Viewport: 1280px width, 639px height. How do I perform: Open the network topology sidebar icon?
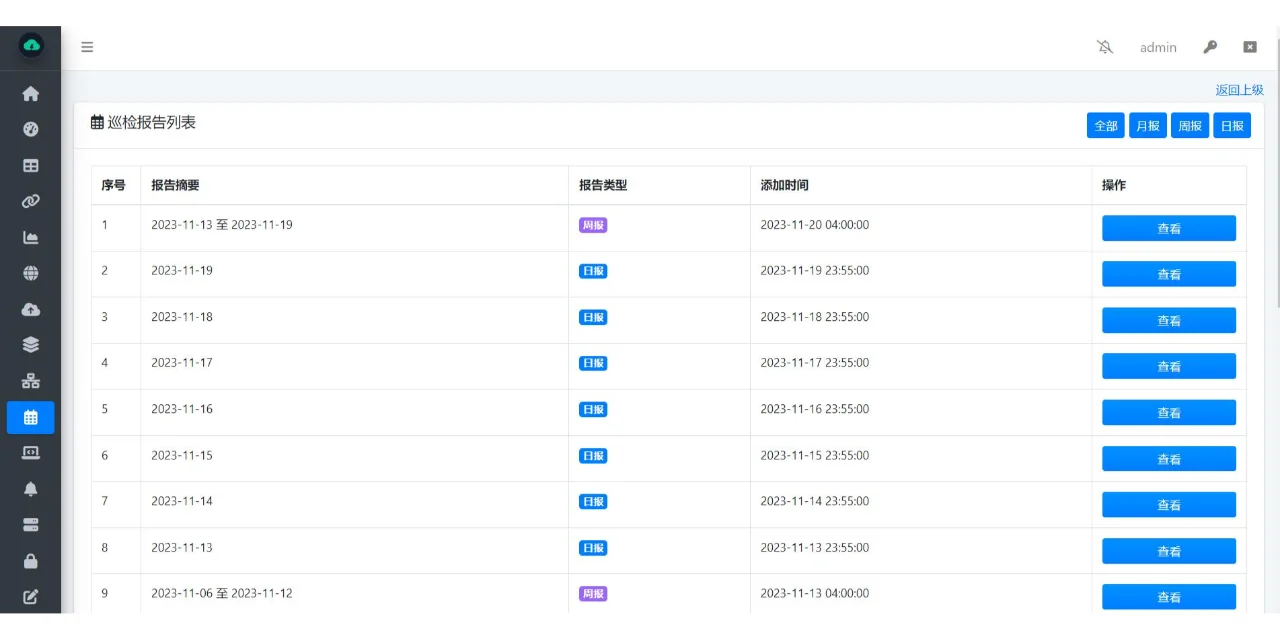click(x=31, y=381)
